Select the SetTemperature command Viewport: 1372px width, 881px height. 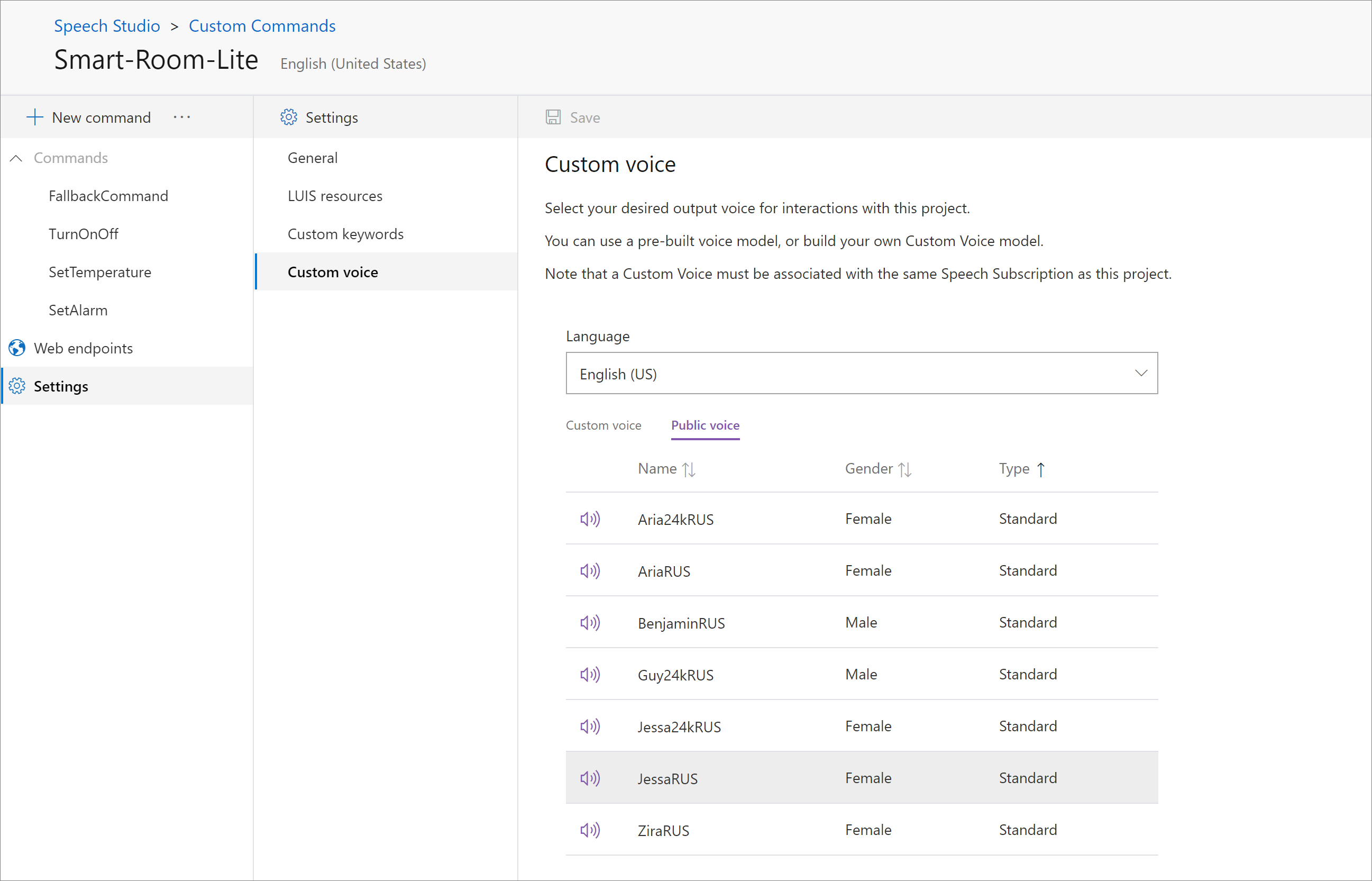click(x=101, y=272)
